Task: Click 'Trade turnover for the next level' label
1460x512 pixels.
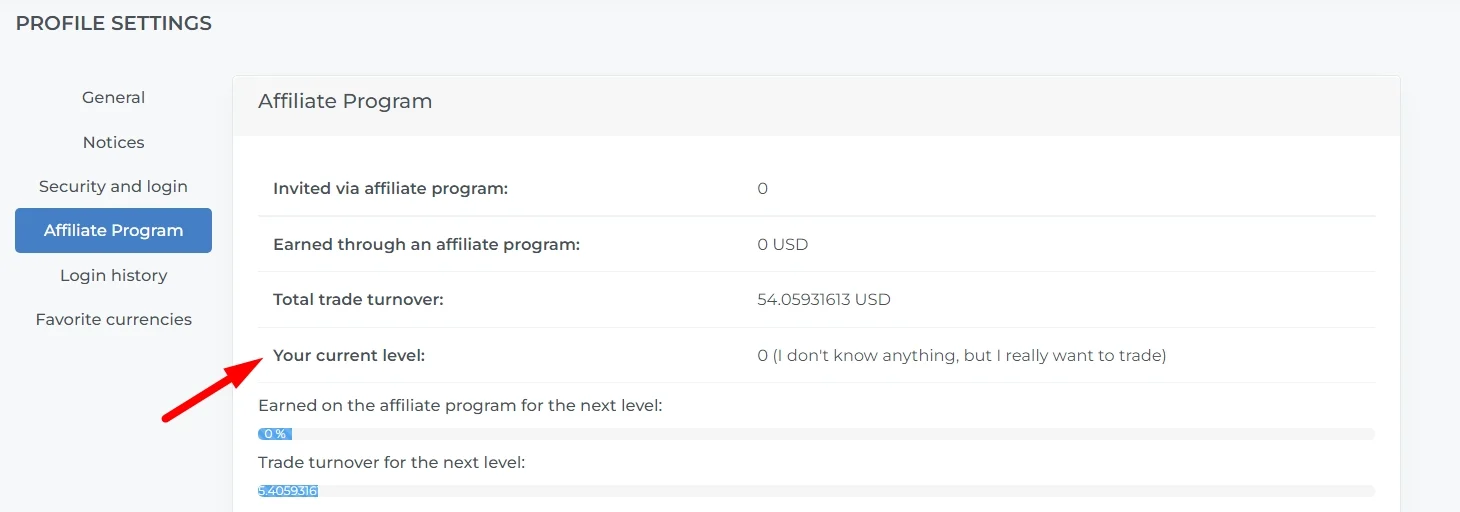Action: point(391,462)
